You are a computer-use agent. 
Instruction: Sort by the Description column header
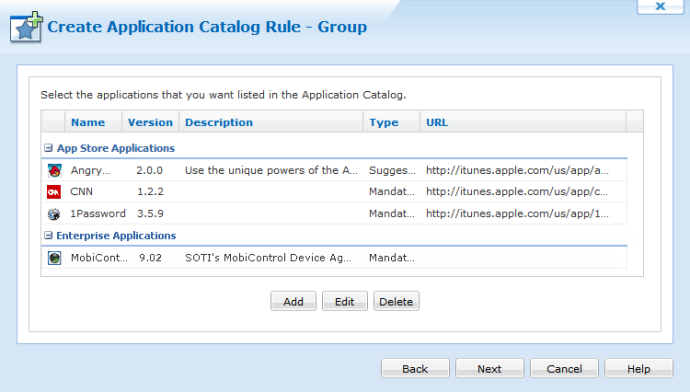(x=219, y=122)
